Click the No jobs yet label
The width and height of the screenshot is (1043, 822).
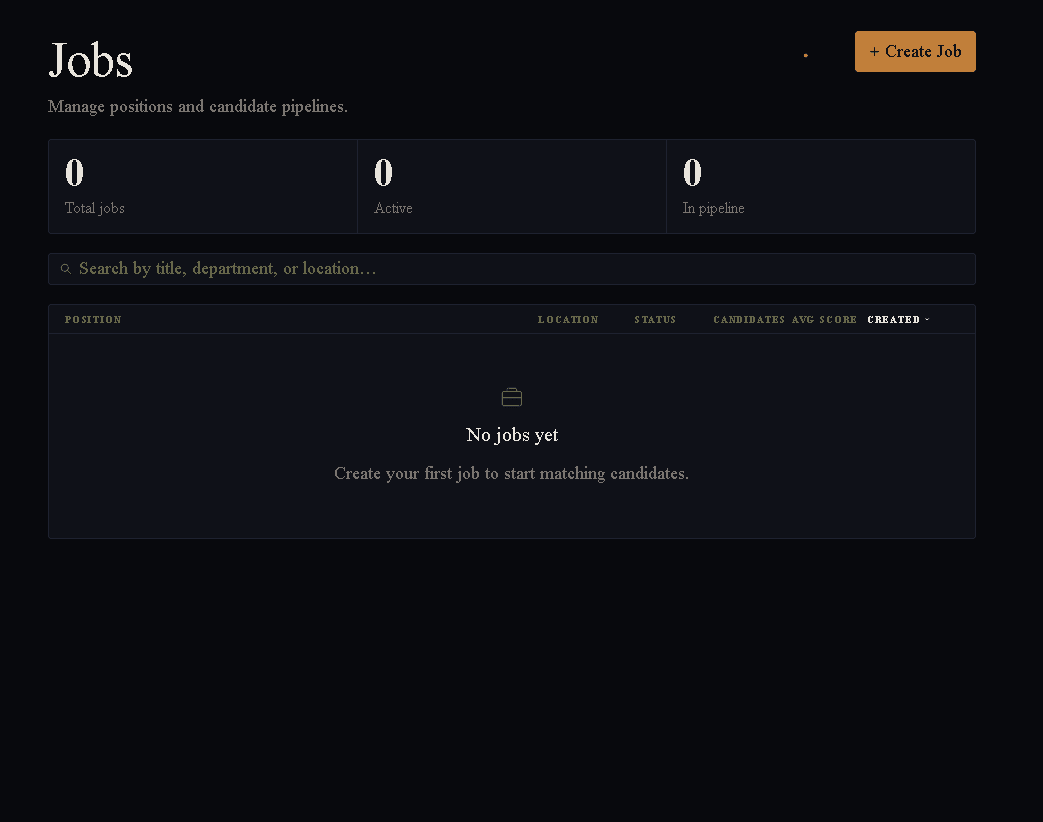tap(512, 435)
